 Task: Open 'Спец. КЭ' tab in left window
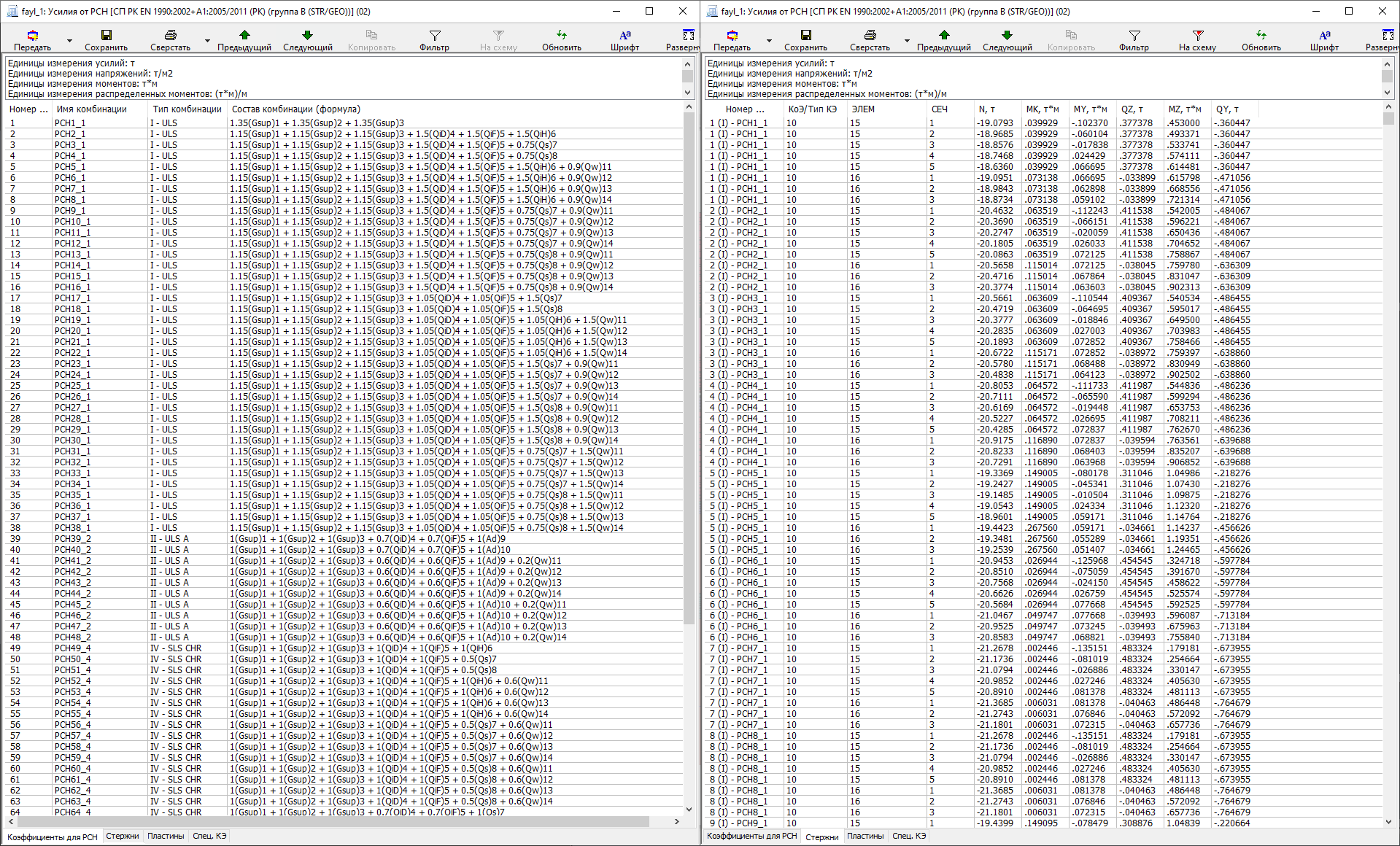[209, 836]
